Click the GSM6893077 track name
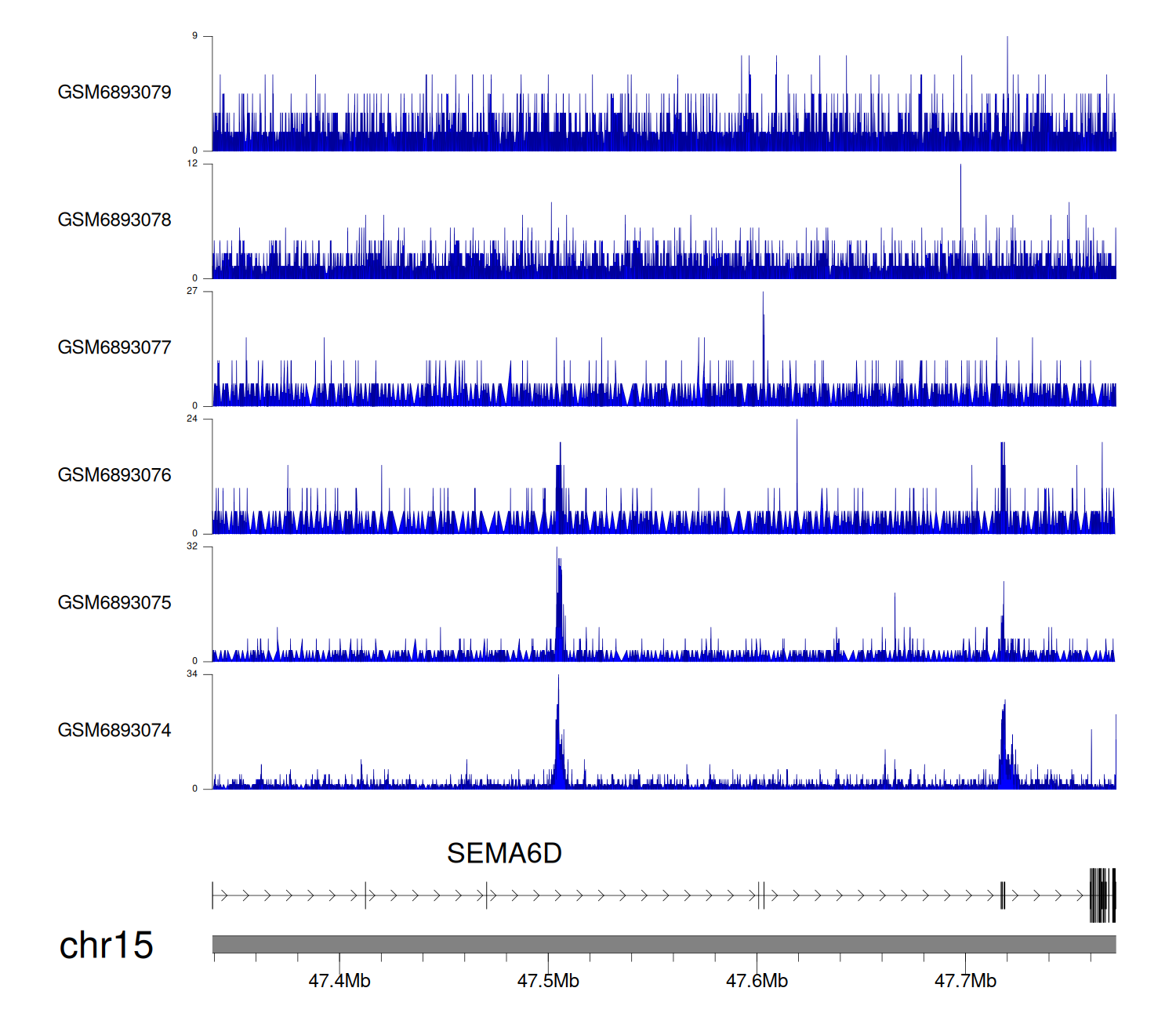 [114, 347]
